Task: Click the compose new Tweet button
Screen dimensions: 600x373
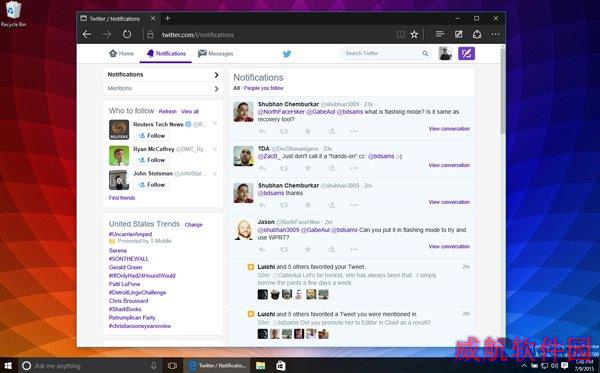Action: pos(466,54)
